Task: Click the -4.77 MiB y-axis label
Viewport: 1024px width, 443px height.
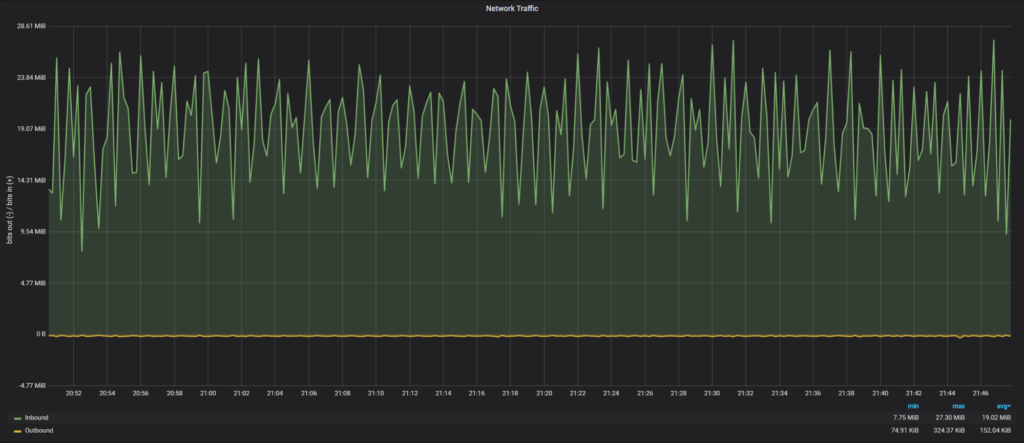Action: pos(32,385)
